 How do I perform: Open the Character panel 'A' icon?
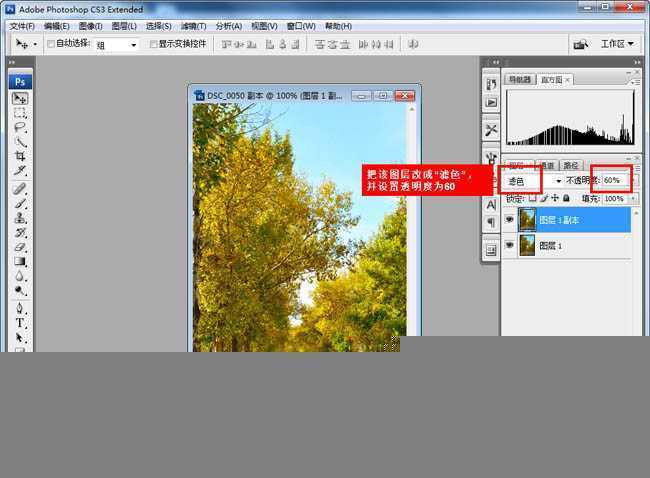491,205
